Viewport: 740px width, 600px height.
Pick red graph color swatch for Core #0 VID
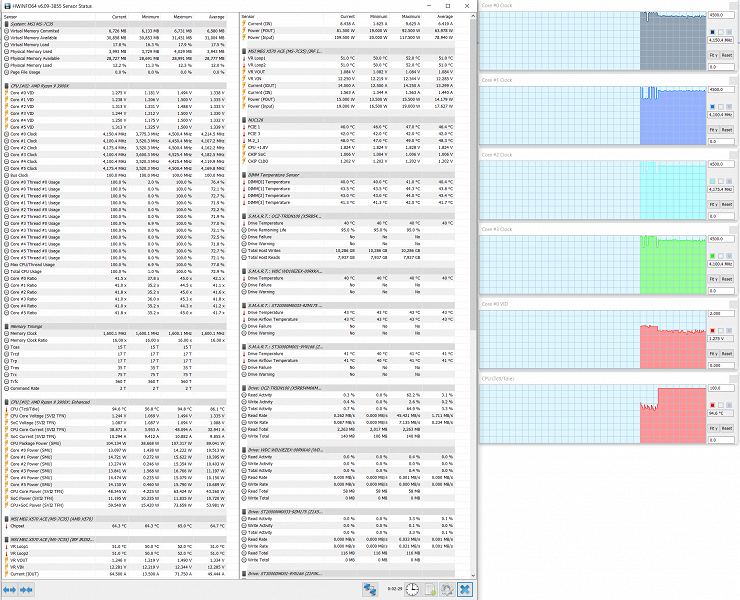(x=713, y=330)
